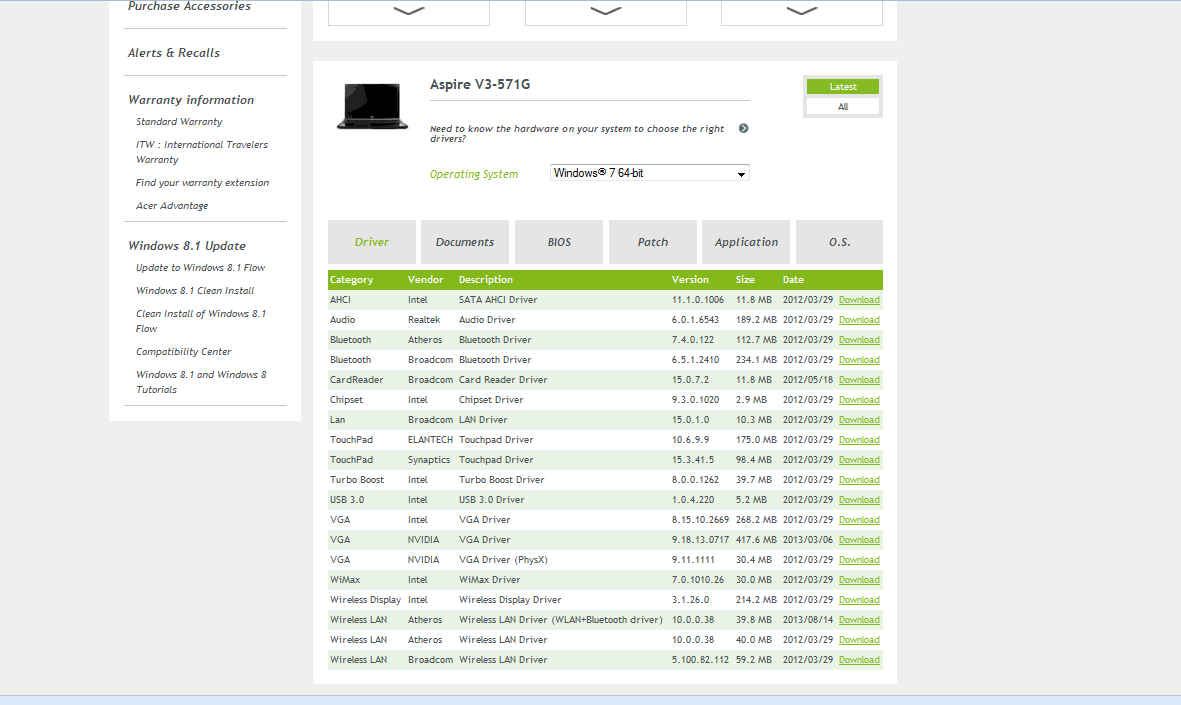This screenshot has width=1181, height=705.
Task: Open Purchase Accessories in sidebar
Action: click(189, 6)
